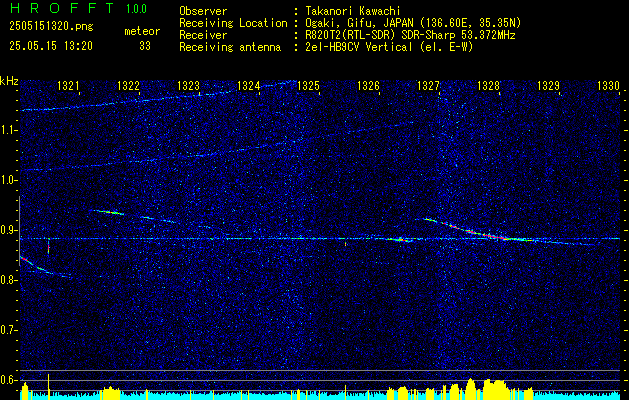
Task: Click the HROFFT program title
Action: tap(61, 8)
